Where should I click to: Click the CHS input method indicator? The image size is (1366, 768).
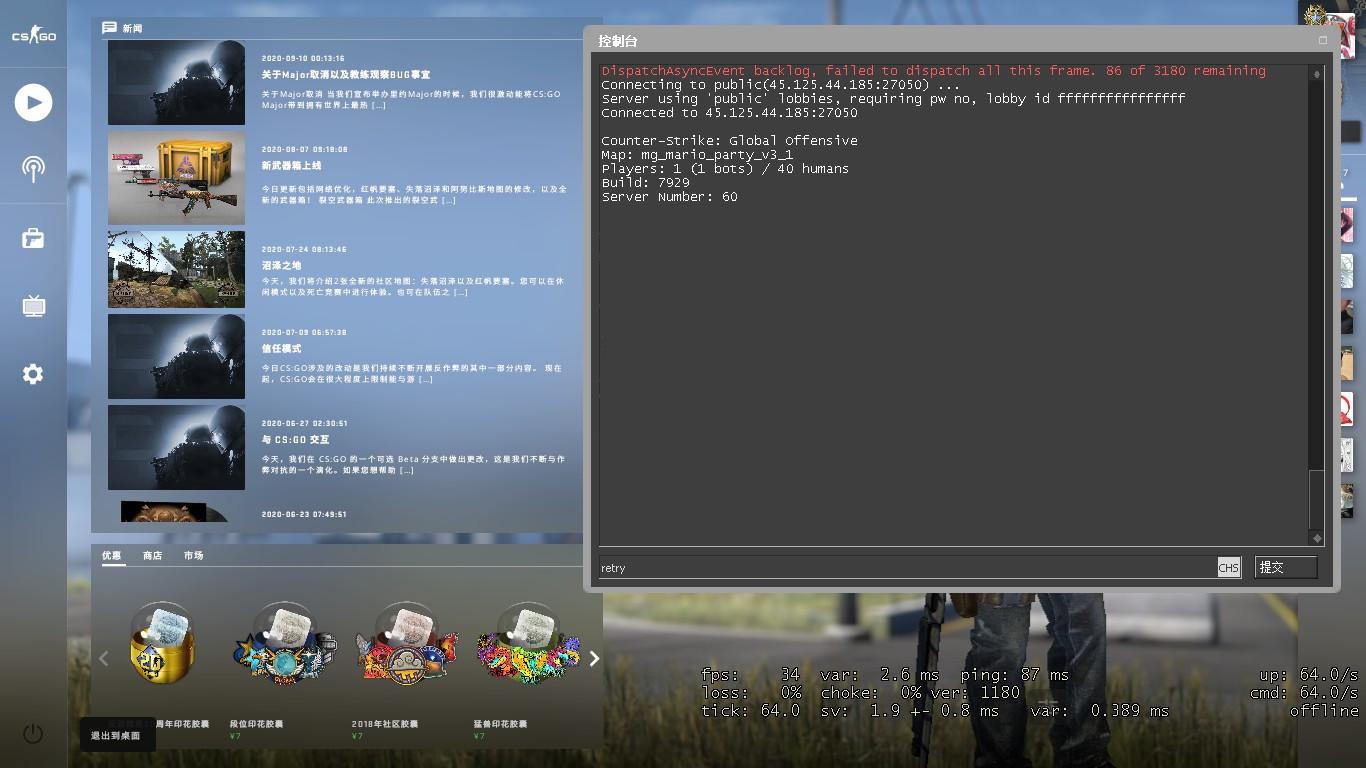coord(1228,568)
